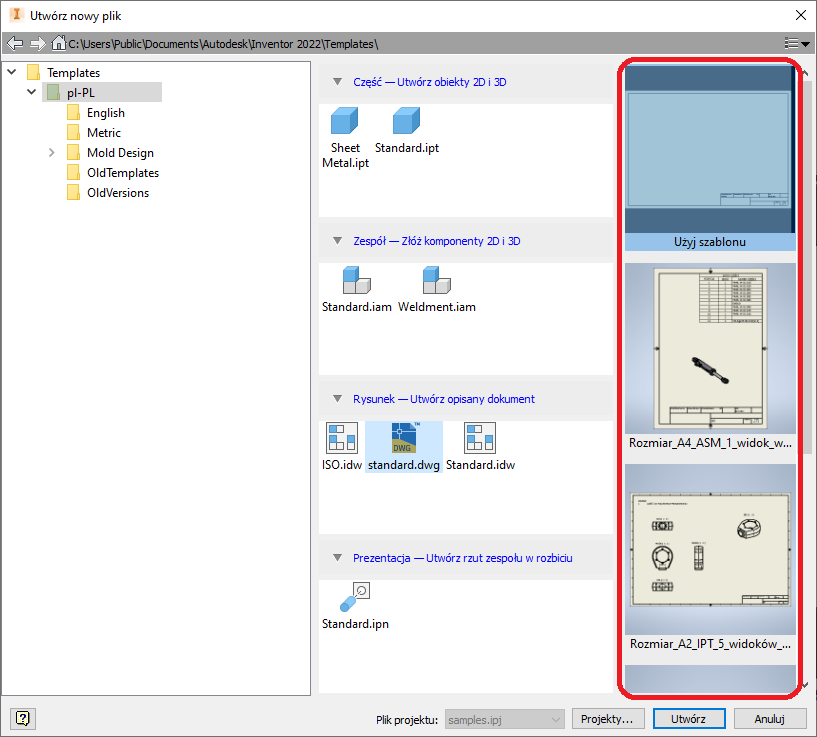The image size is (817, 737).
Task: Select the ISO.idw drawing template
Action: 342,439
